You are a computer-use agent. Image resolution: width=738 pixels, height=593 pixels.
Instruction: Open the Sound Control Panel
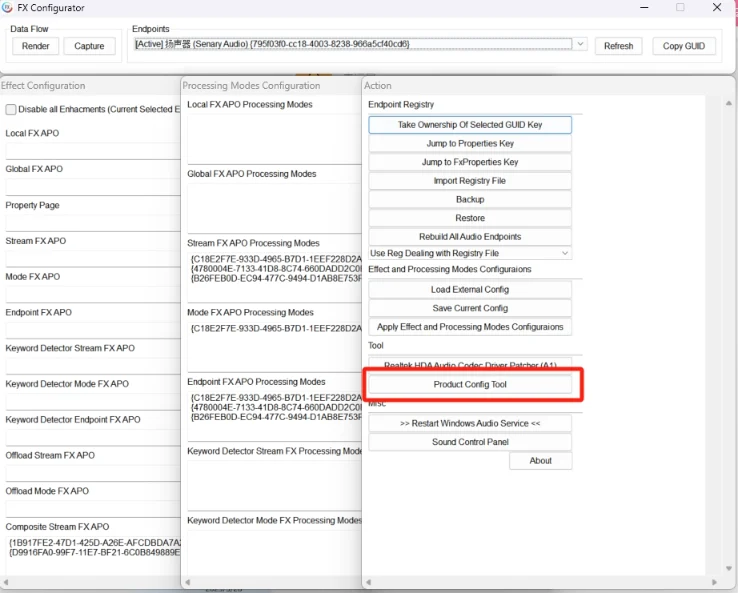tap(470, 442)
